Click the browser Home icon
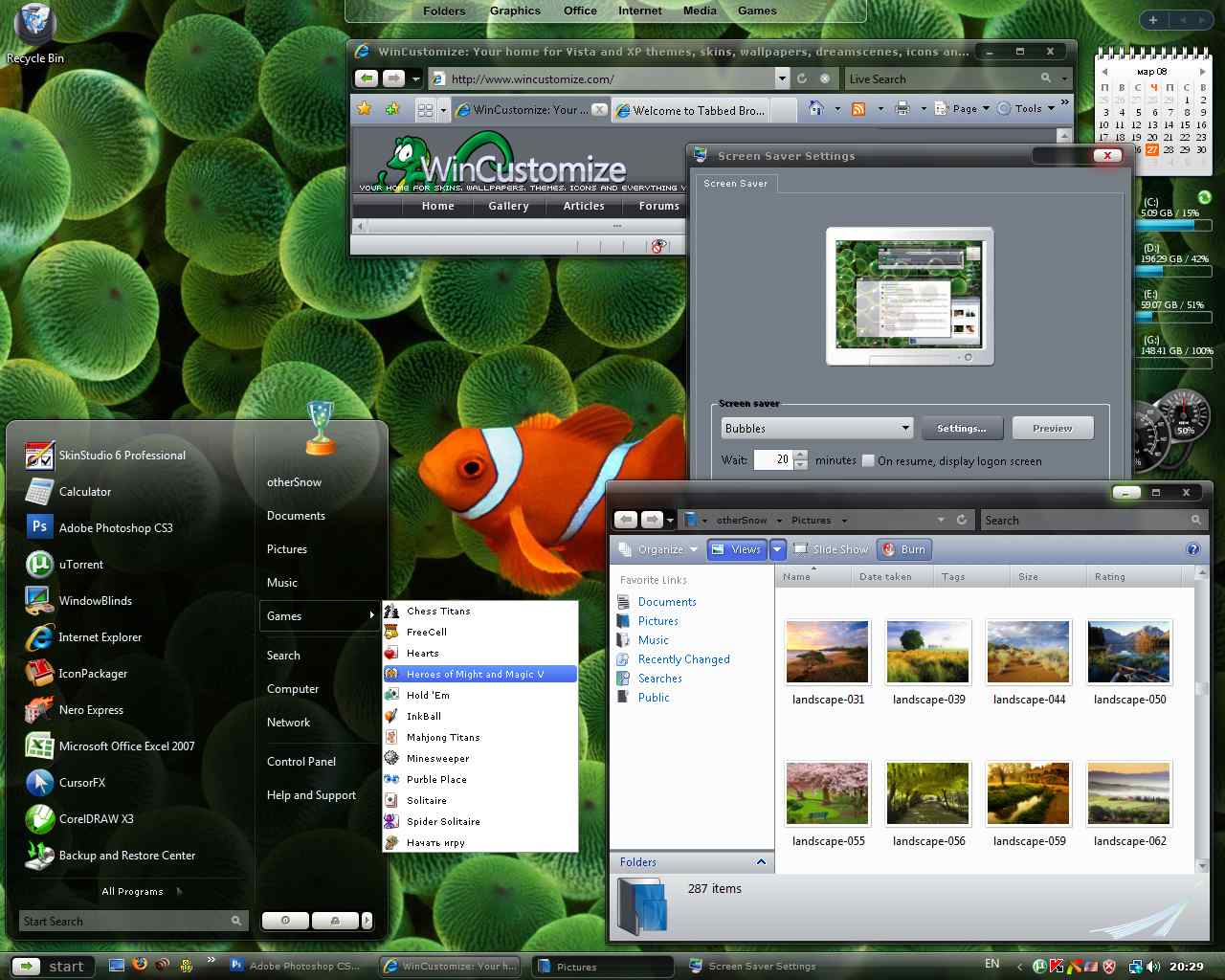1225x980 pixels. coord(815,108)
